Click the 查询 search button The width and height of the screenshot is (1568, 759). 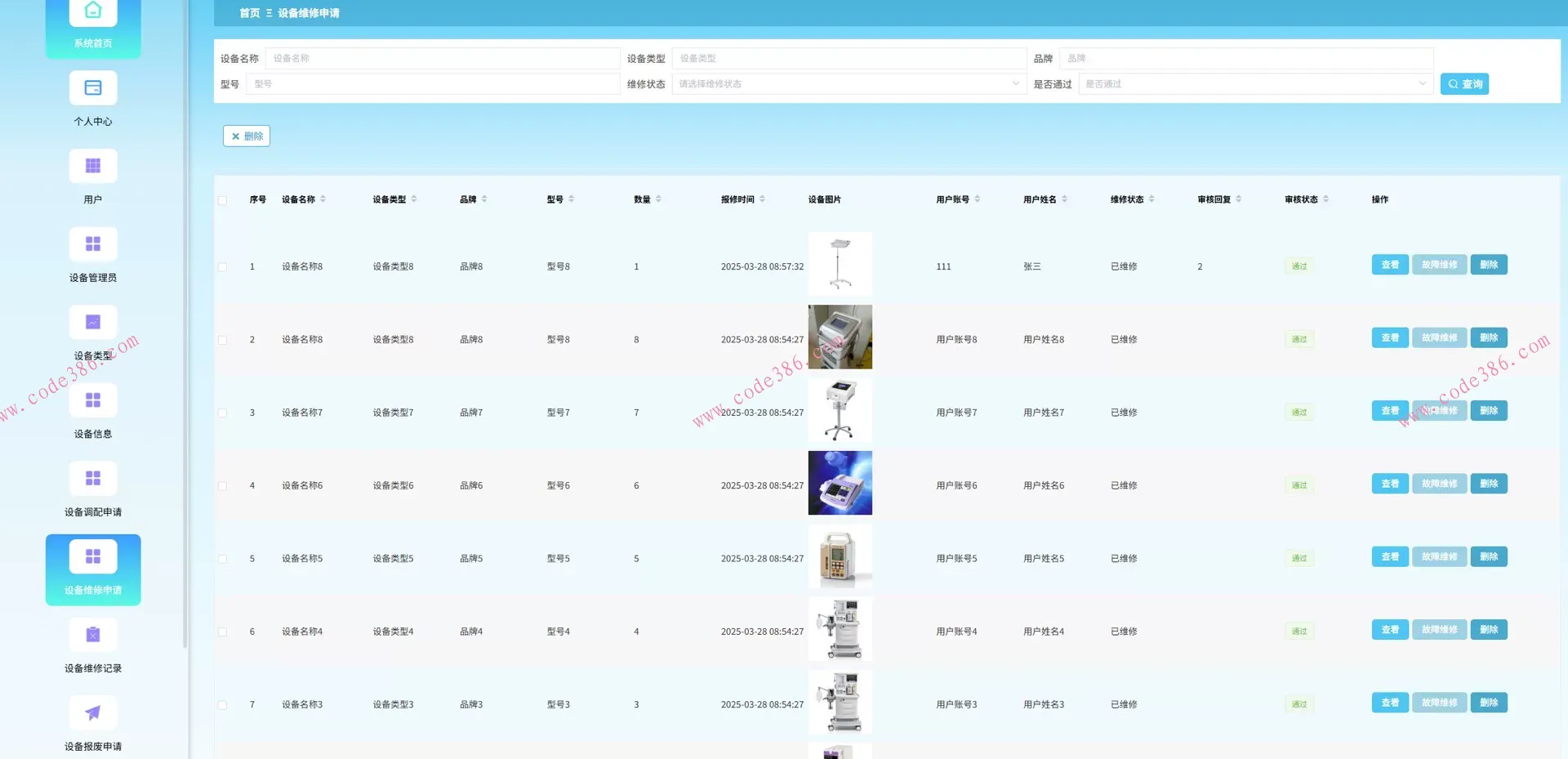click(1464, 84)
